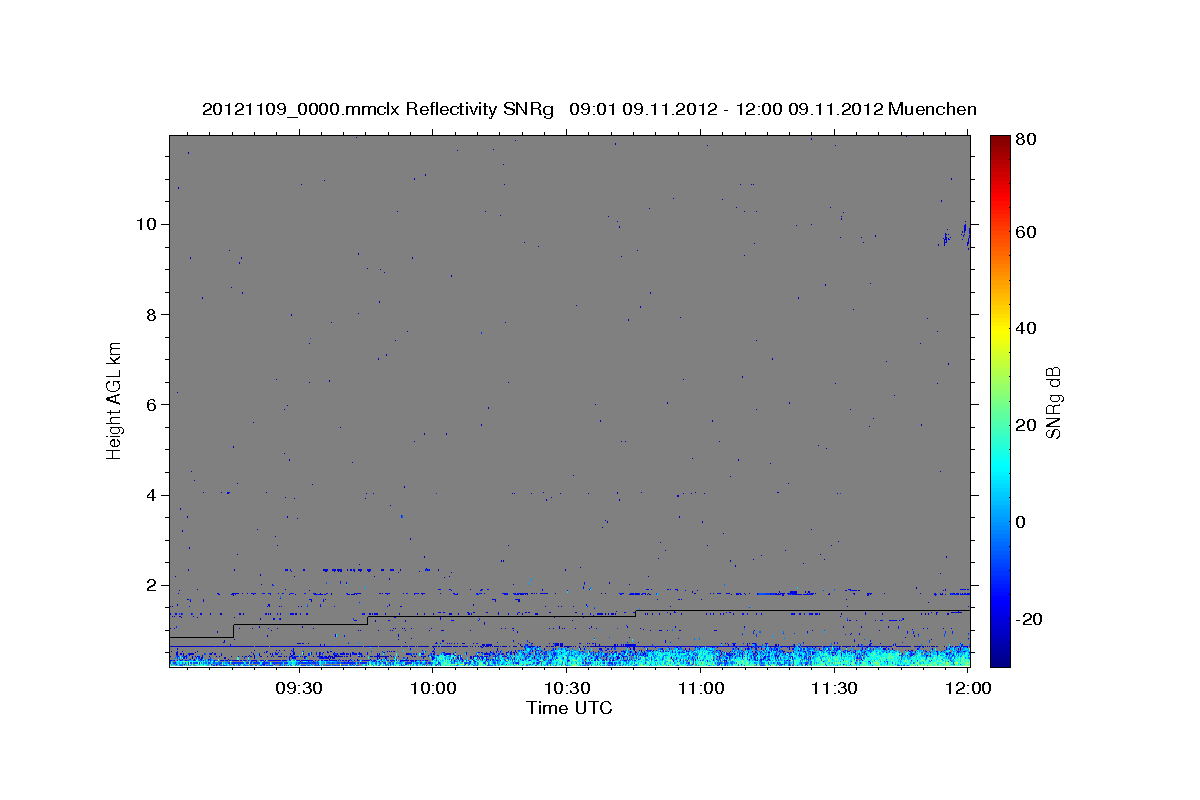This screenshot has height=800, width=1200.
Task: Click the 'Time UTC' axis label
Action: tap(569, 708)
